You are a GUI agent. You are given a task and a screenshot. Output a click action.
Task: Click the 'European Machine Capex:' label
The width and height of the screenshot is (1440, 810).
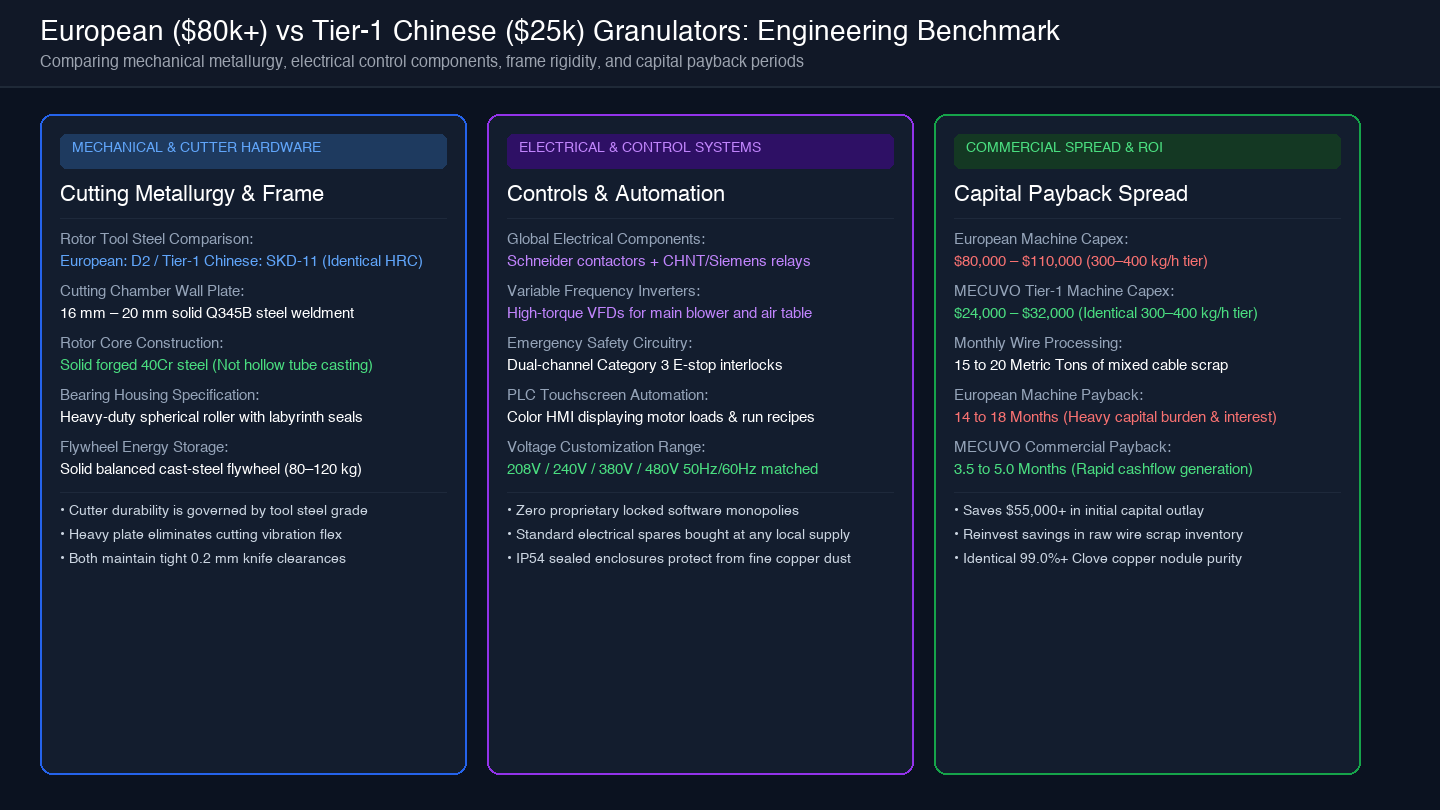(x=1041, y=239)
